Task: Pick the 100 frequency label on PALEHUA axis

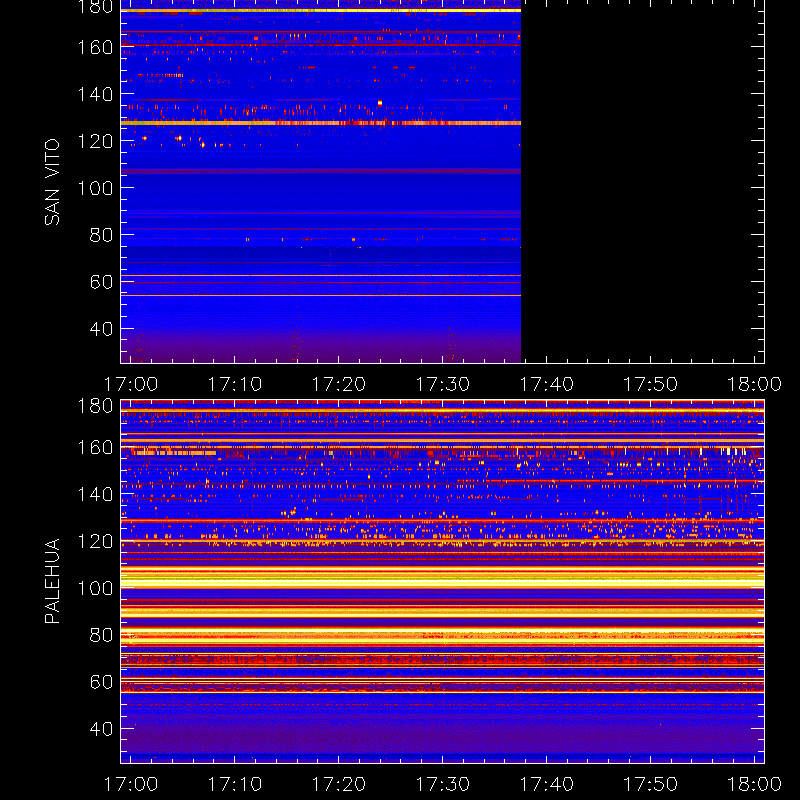Action: [x=95, y=588]
